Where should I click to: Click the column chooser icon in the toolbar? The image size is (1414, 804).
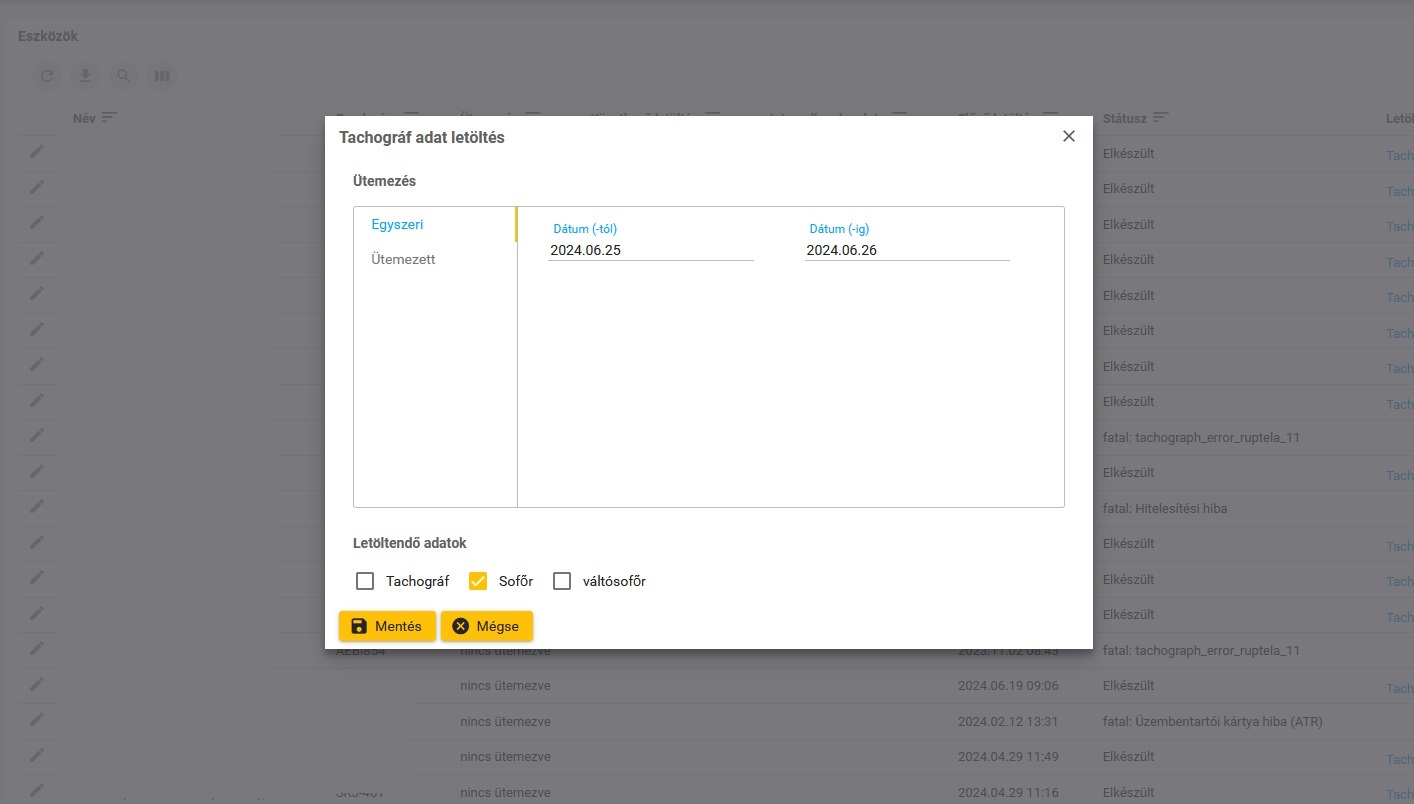point(161,76)
